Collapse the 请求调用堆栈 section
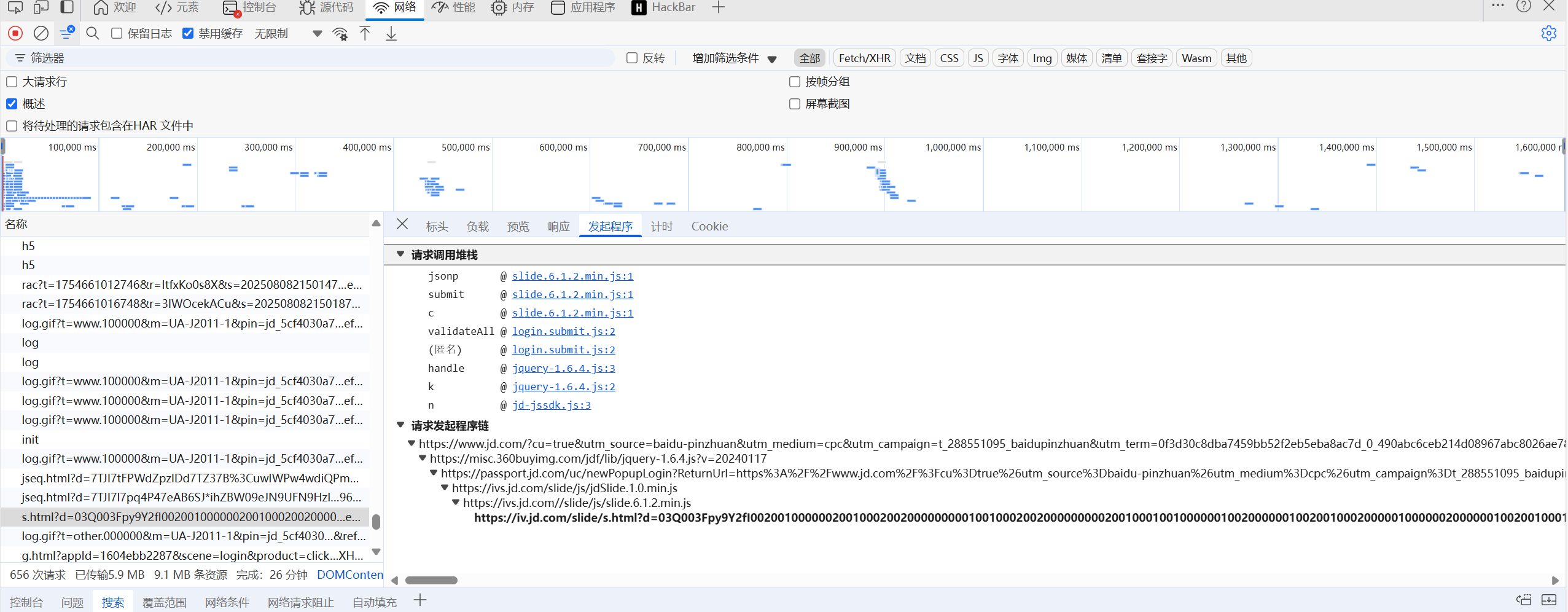This screenshot has width=1568, height=612. (400, 254)
